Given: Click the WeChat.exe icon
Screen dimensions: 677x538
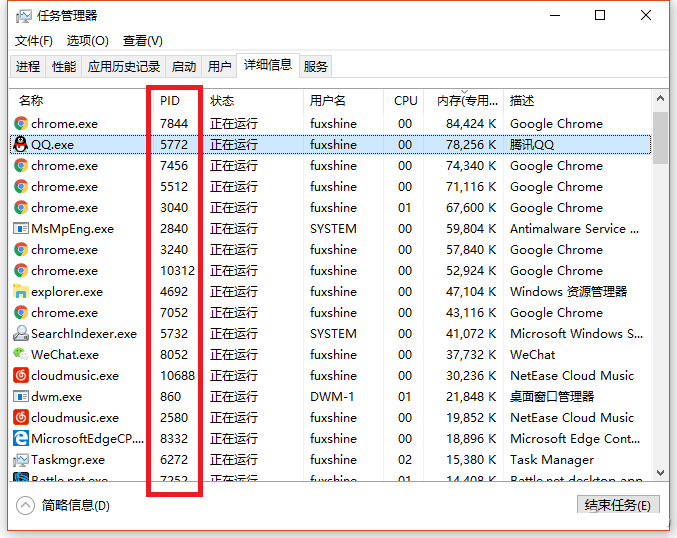Looking at the screenshot, I should click(21, 354).
